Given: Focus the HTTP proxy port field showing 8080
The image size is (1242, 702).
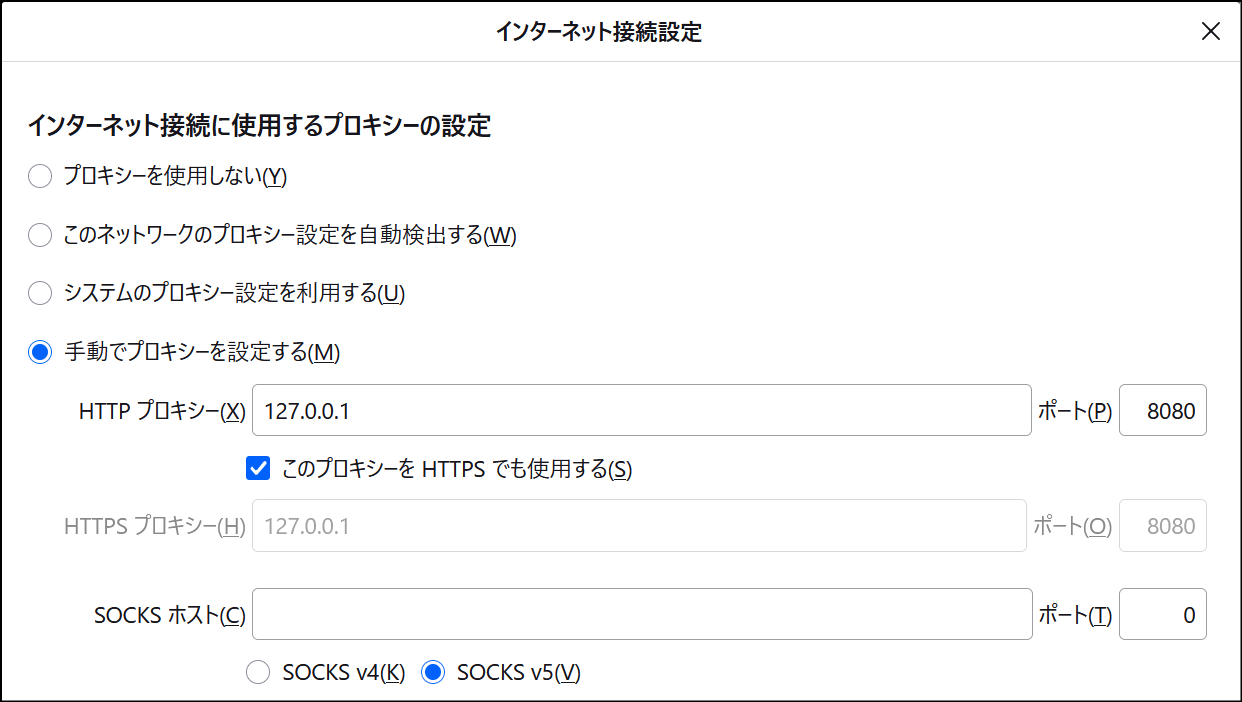Looking at the screenshot, I should coord(1162,410).
